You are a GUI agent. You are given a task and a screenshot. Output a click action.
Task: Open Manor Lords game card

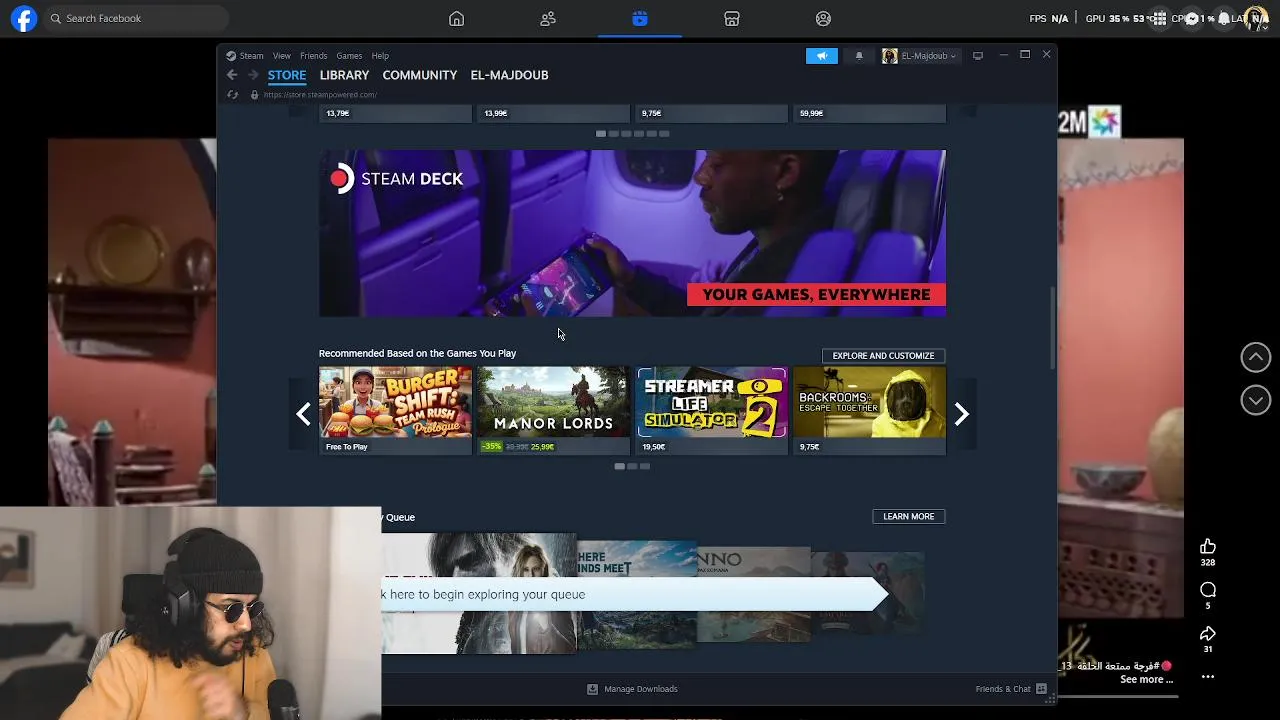coord(553,410)
